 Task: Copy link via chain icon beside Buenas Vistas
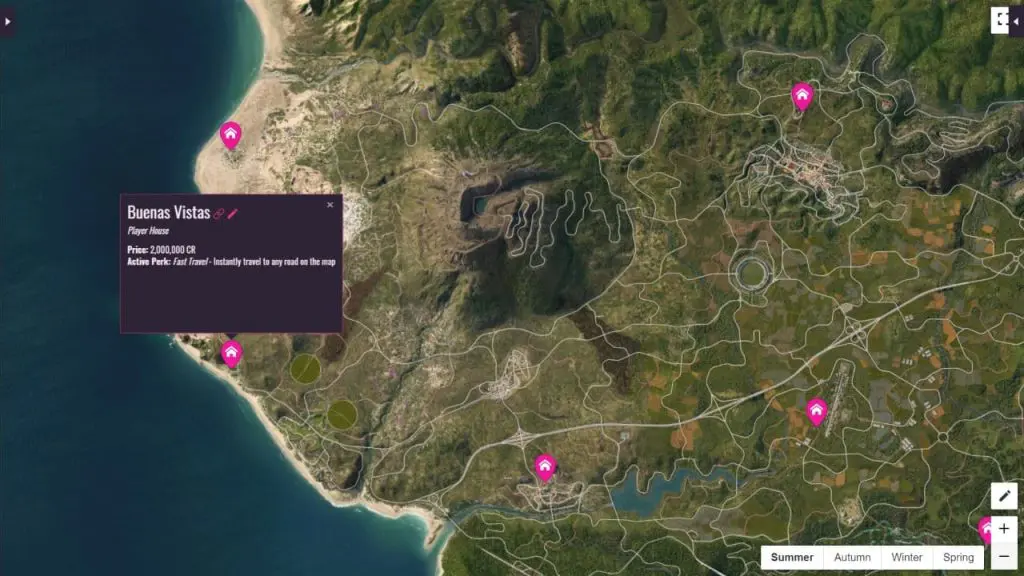click(x=219, y=213)
